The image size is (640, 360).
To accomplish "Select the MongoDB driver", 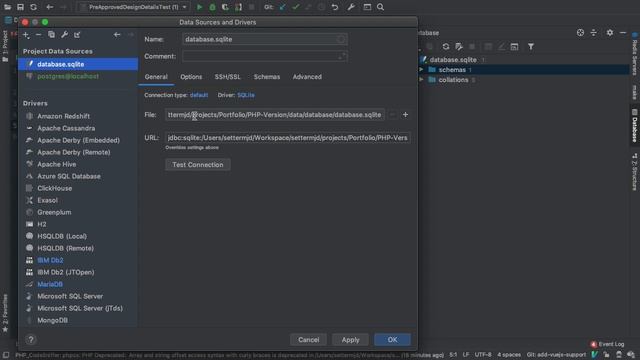I will 78,320.
